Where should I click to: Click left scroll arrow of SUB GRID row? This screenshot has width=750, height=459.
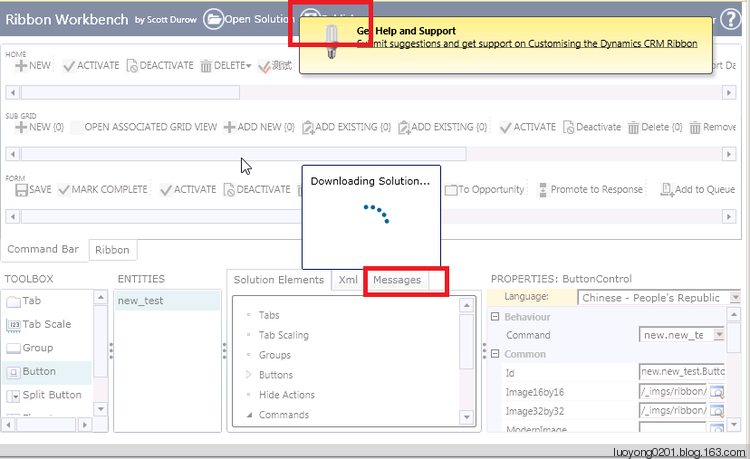click(13, 154)
